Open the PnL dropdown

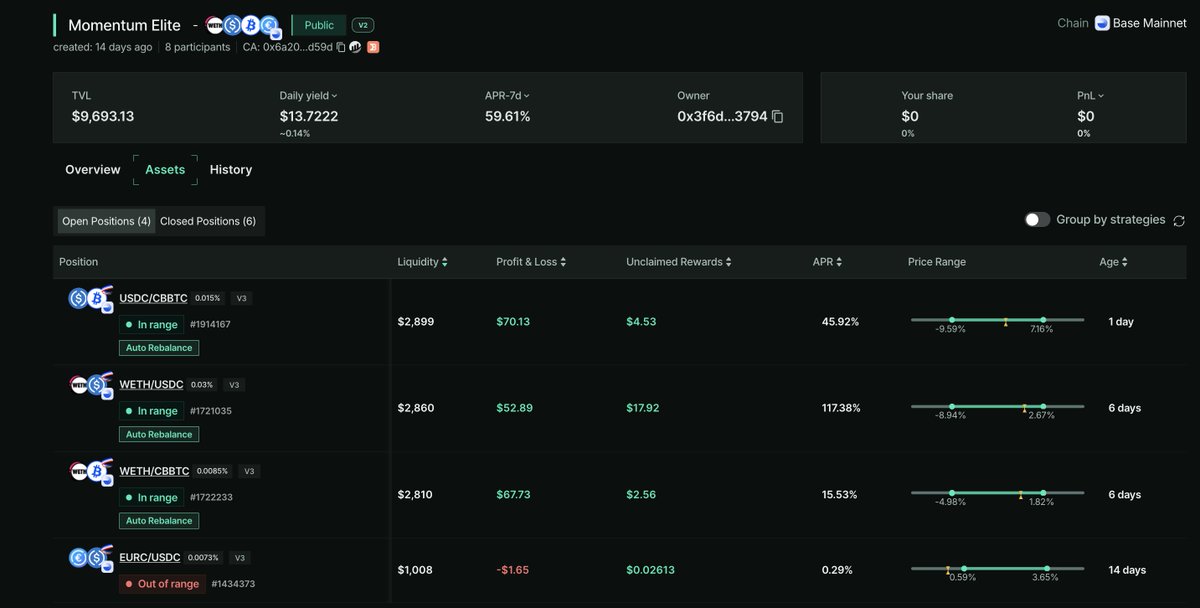(x=1091, y=96)
